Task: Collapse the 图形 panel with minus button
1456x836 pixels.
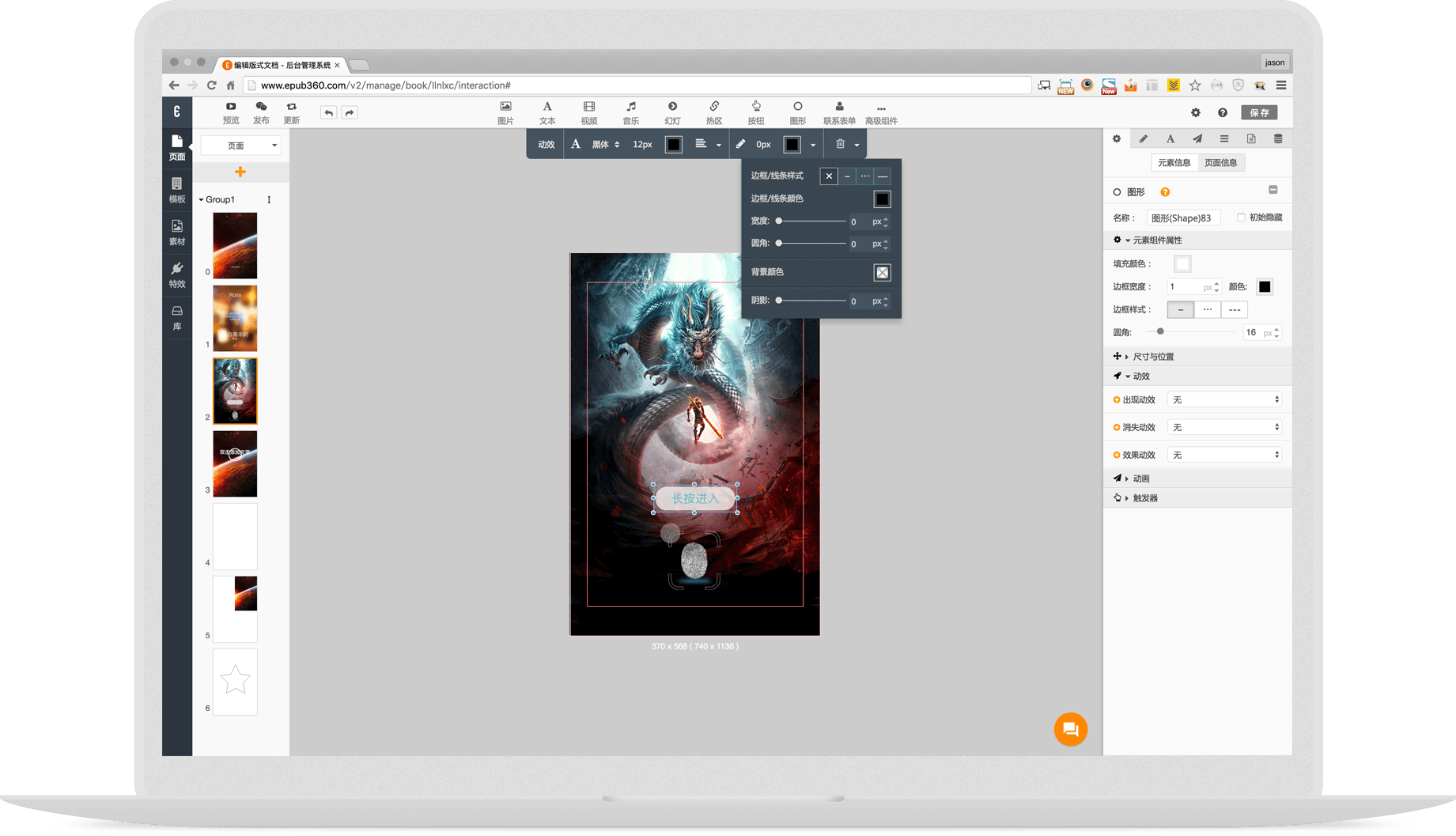Action: 1273,190
